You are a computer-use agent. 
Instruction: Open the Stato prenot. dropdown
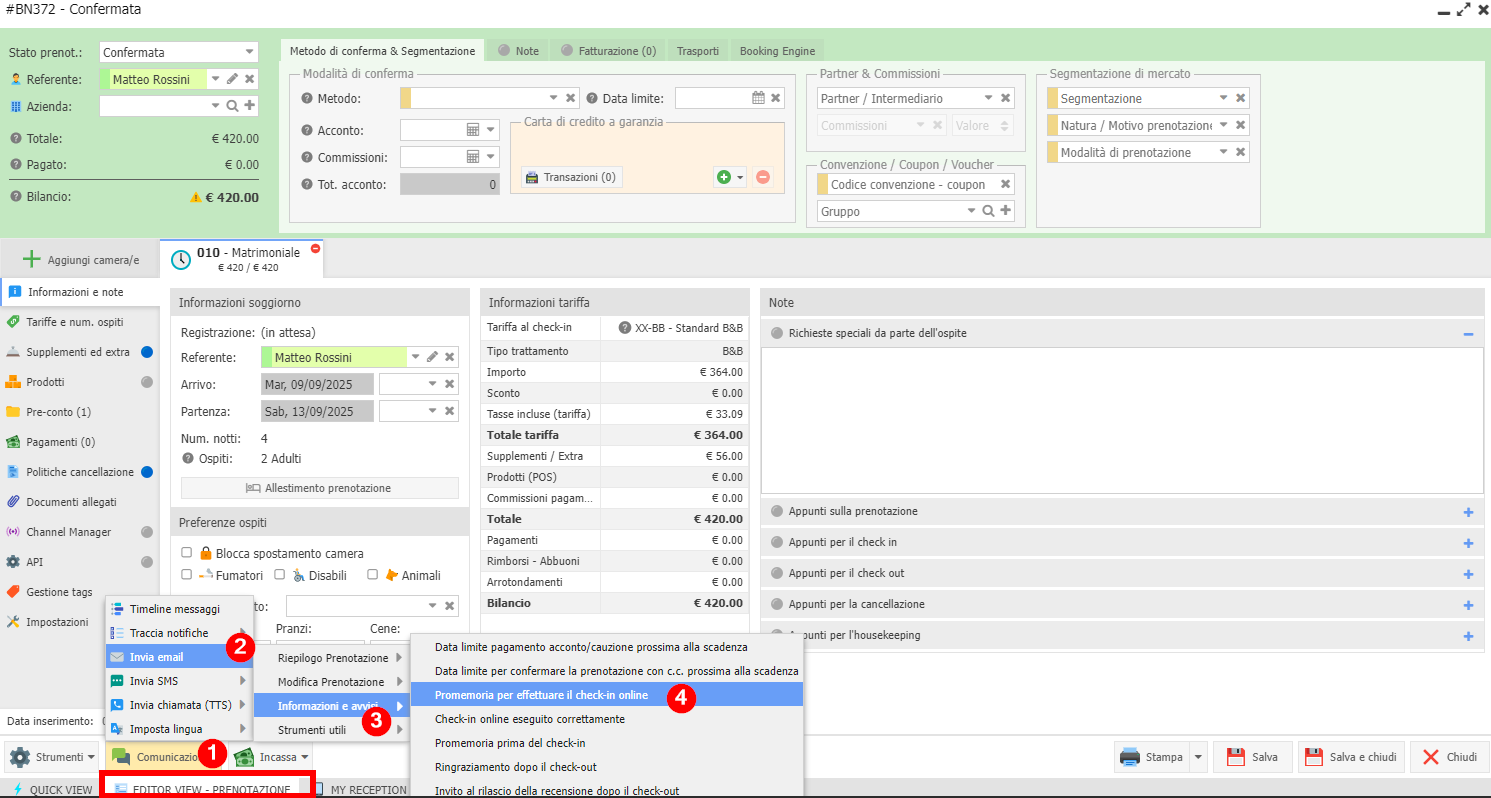pos(249,52)
